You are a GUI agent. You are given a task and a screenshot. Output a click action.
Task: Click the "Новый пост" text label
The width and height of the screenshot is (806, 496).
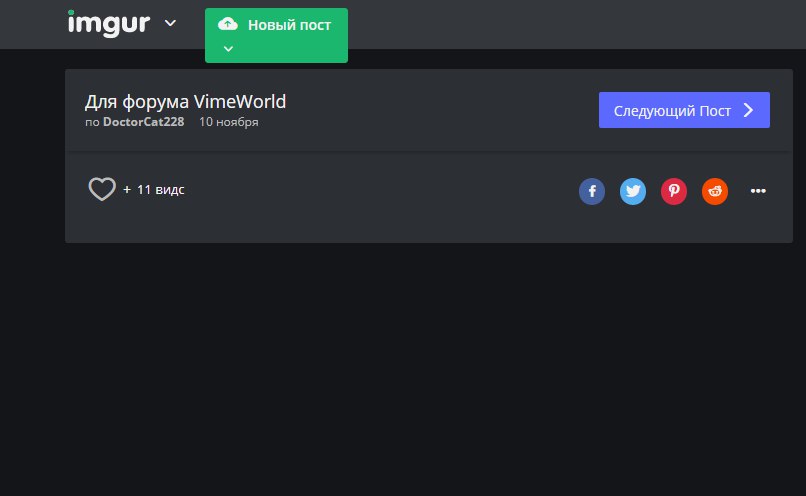pos(289,25)
